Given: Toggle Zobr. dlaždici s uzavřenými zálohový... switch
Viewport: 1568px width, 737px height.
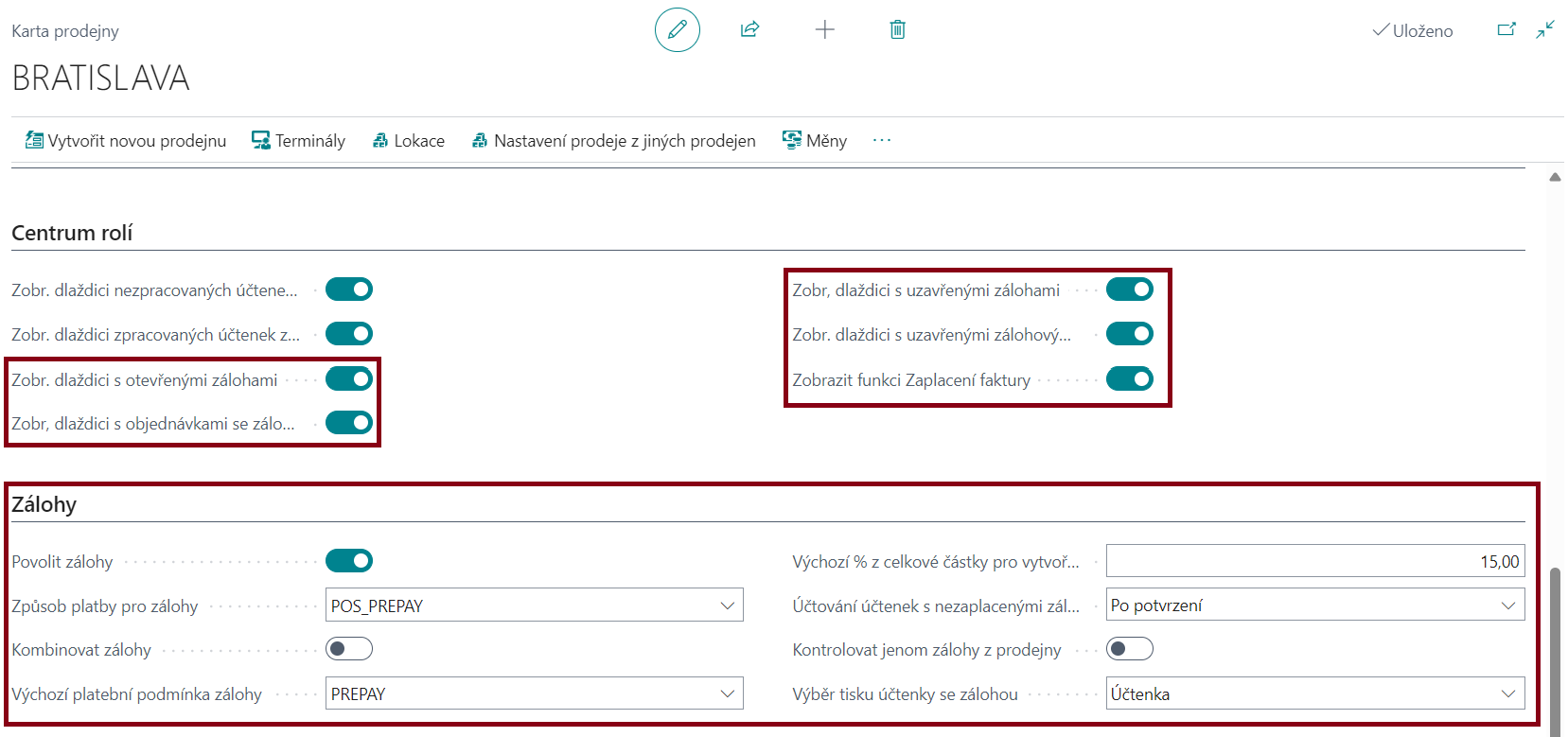Looking at the screenshot, I should (1130, 334).
